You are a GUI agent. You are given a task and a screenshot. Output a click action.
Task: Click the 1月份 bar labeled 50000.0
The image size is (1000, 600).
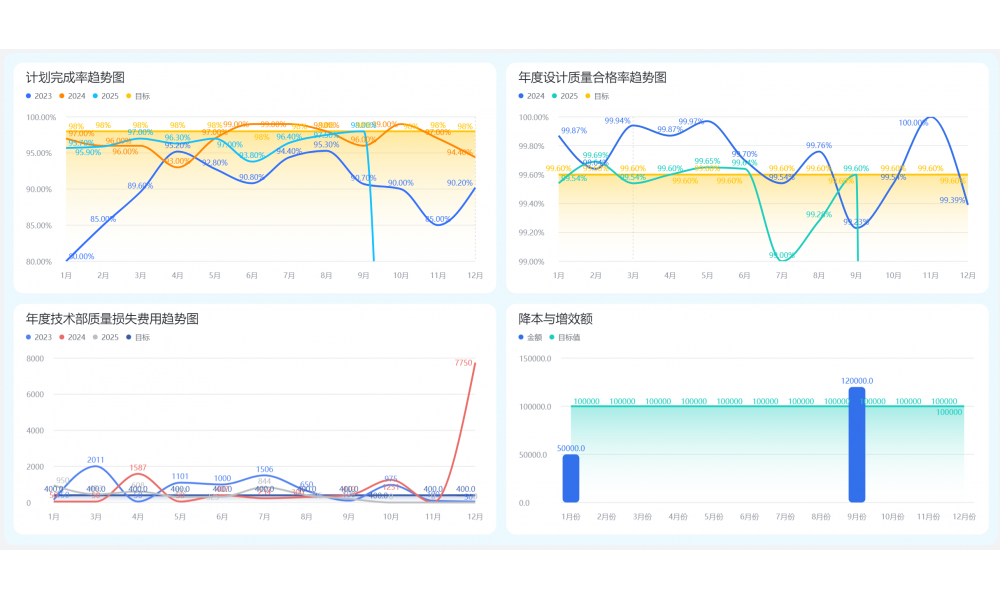pos(570,478)
